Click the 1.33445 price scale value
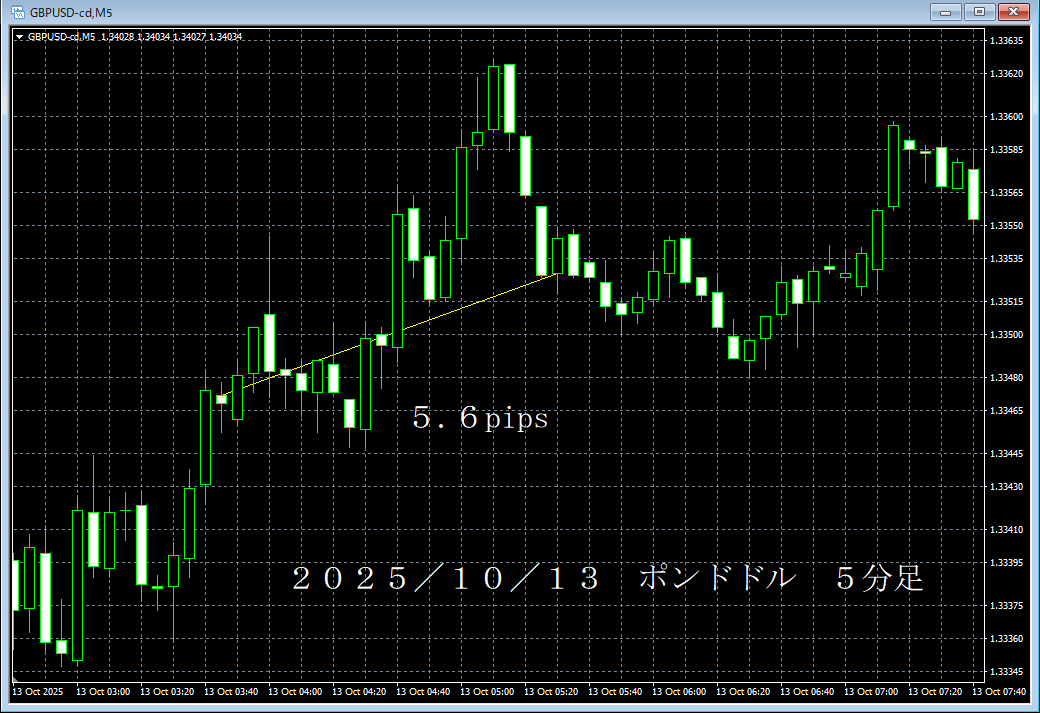1040x713 pixels. 1006,454
